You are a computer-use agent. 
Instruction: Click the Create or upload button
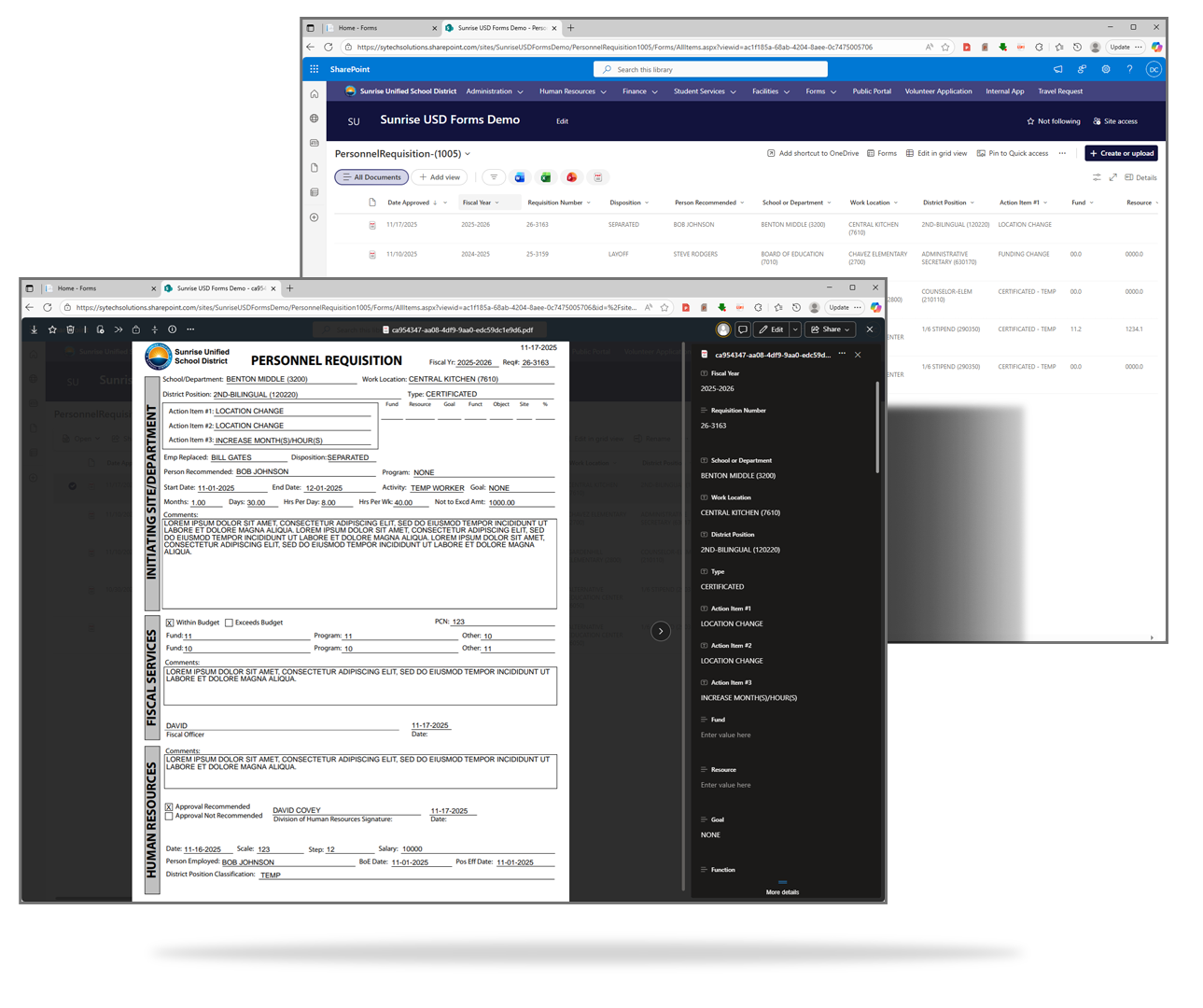1122,153
